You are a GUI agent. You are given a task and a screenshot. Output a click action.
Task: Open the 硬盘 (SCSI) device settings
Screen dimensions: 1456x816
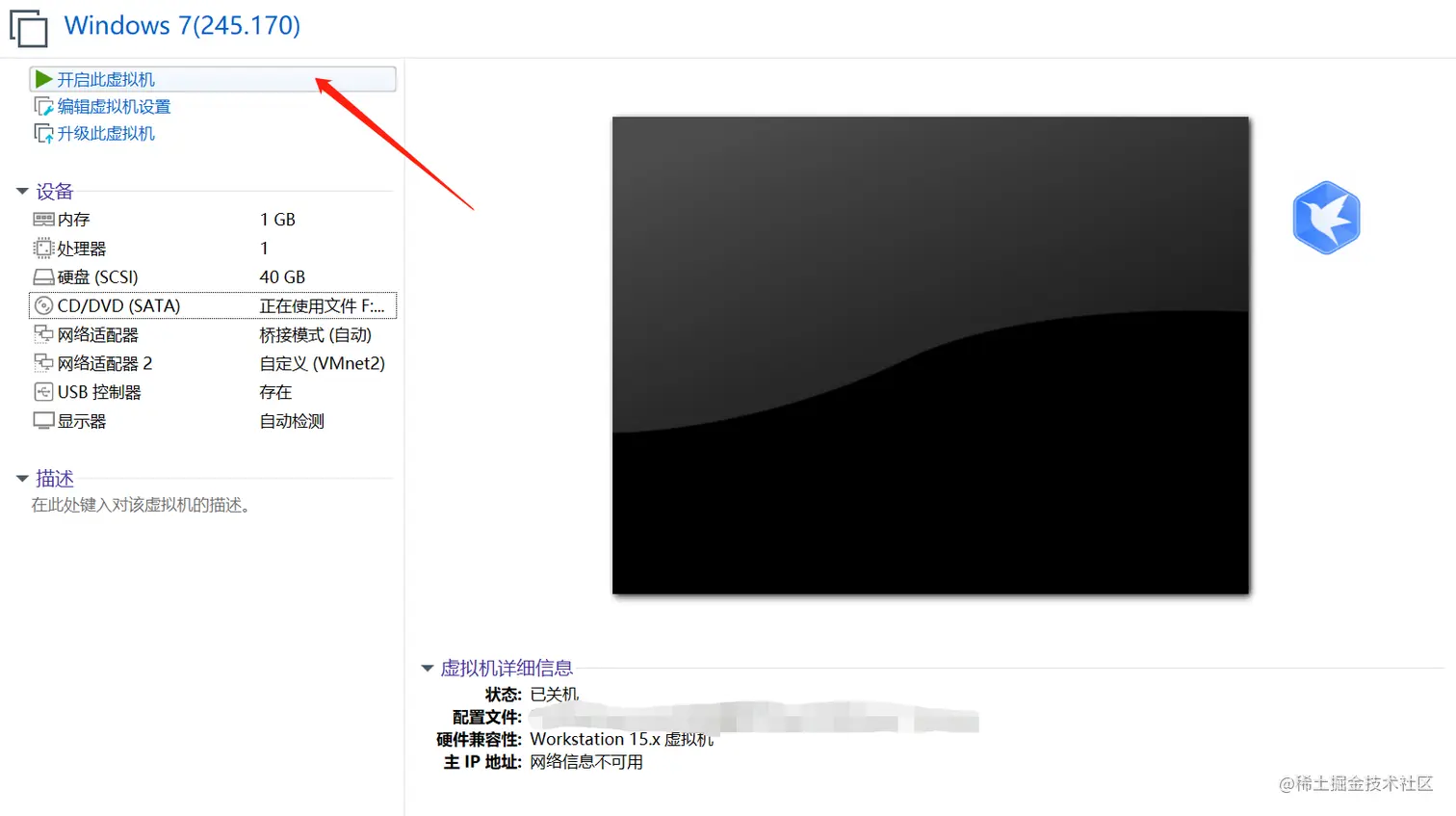point(91,276)
